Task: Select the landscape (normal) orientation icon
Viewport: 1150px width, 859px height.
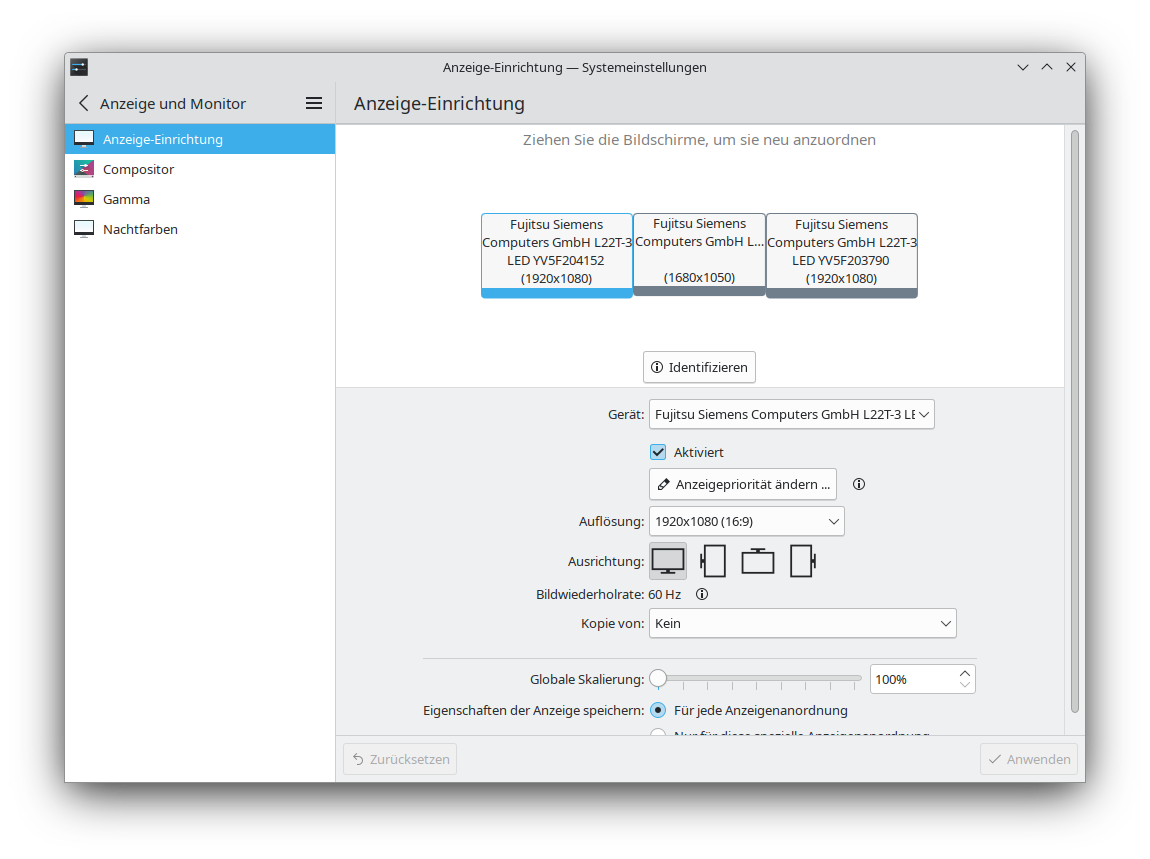Action: click(668, 561)
